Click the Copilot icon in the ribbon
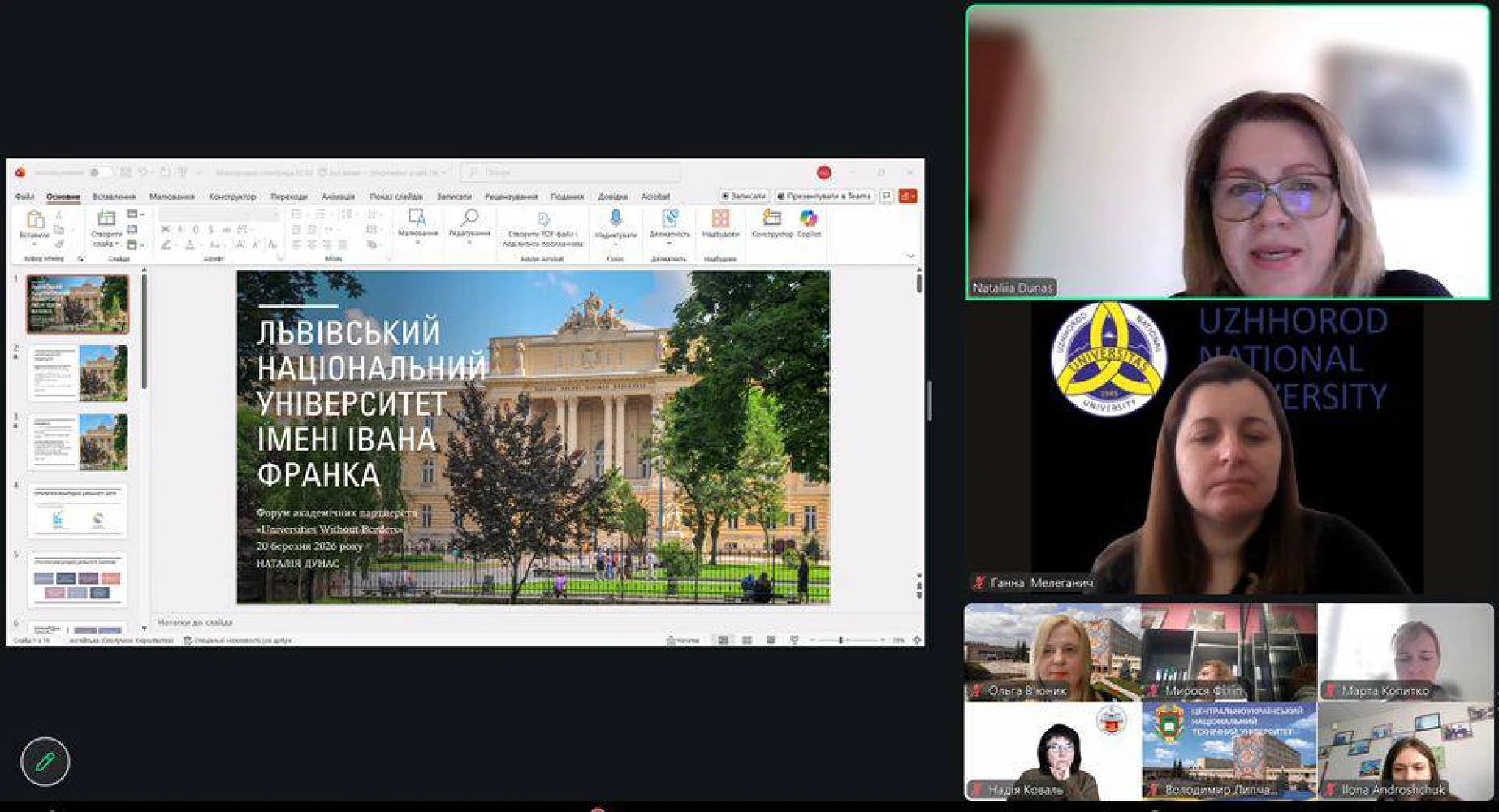1499x812 pixels. (x=808, y=218)
